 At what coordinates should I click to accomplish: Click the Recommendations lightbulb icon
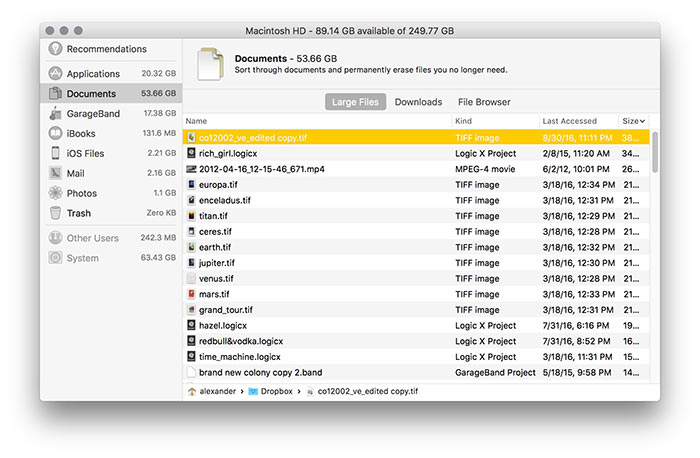pos(54,49)
